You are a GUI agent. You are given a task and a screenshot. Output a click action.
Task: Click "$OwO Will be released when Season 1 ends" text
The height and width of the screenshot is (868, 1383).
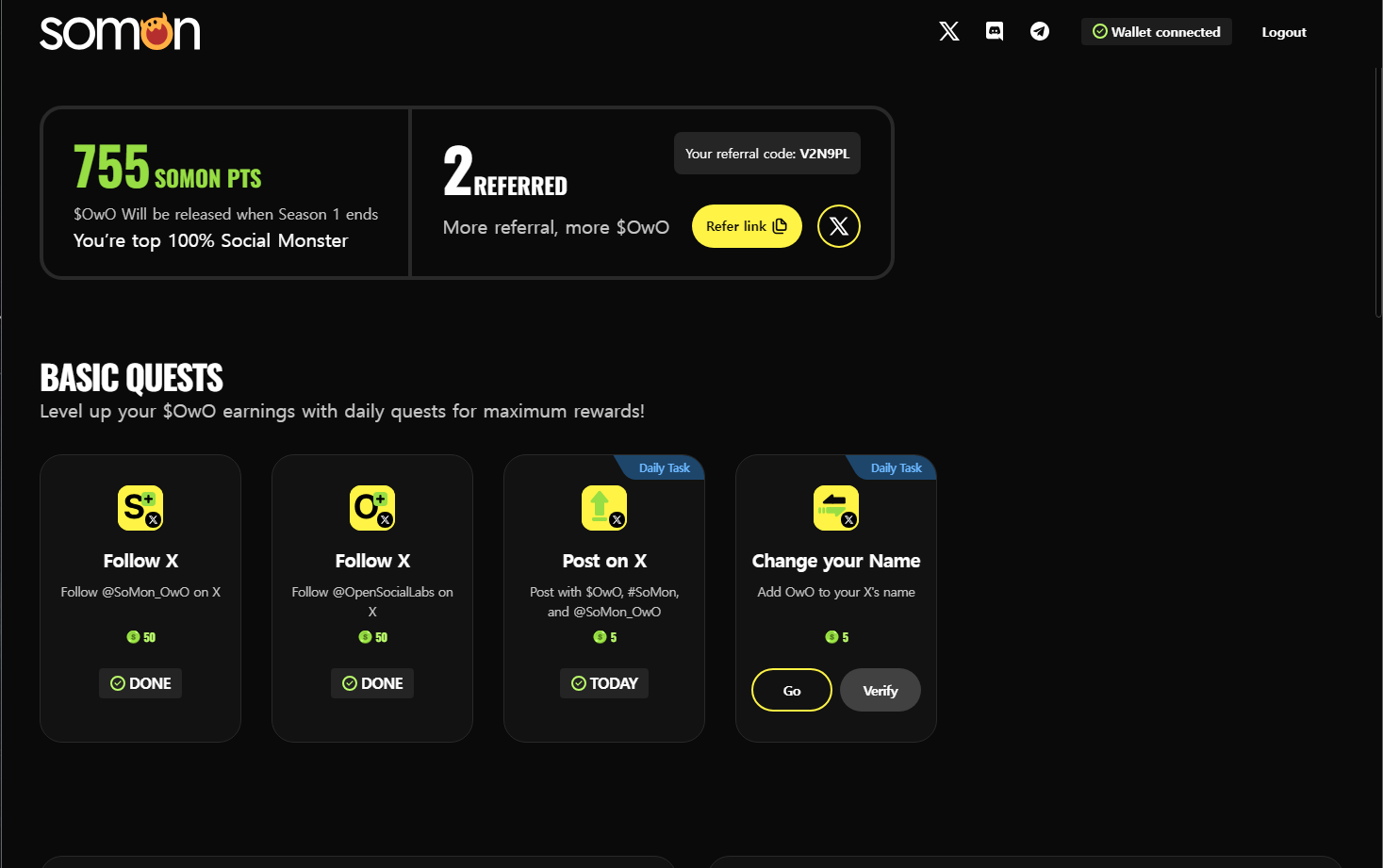pos(226,214)
